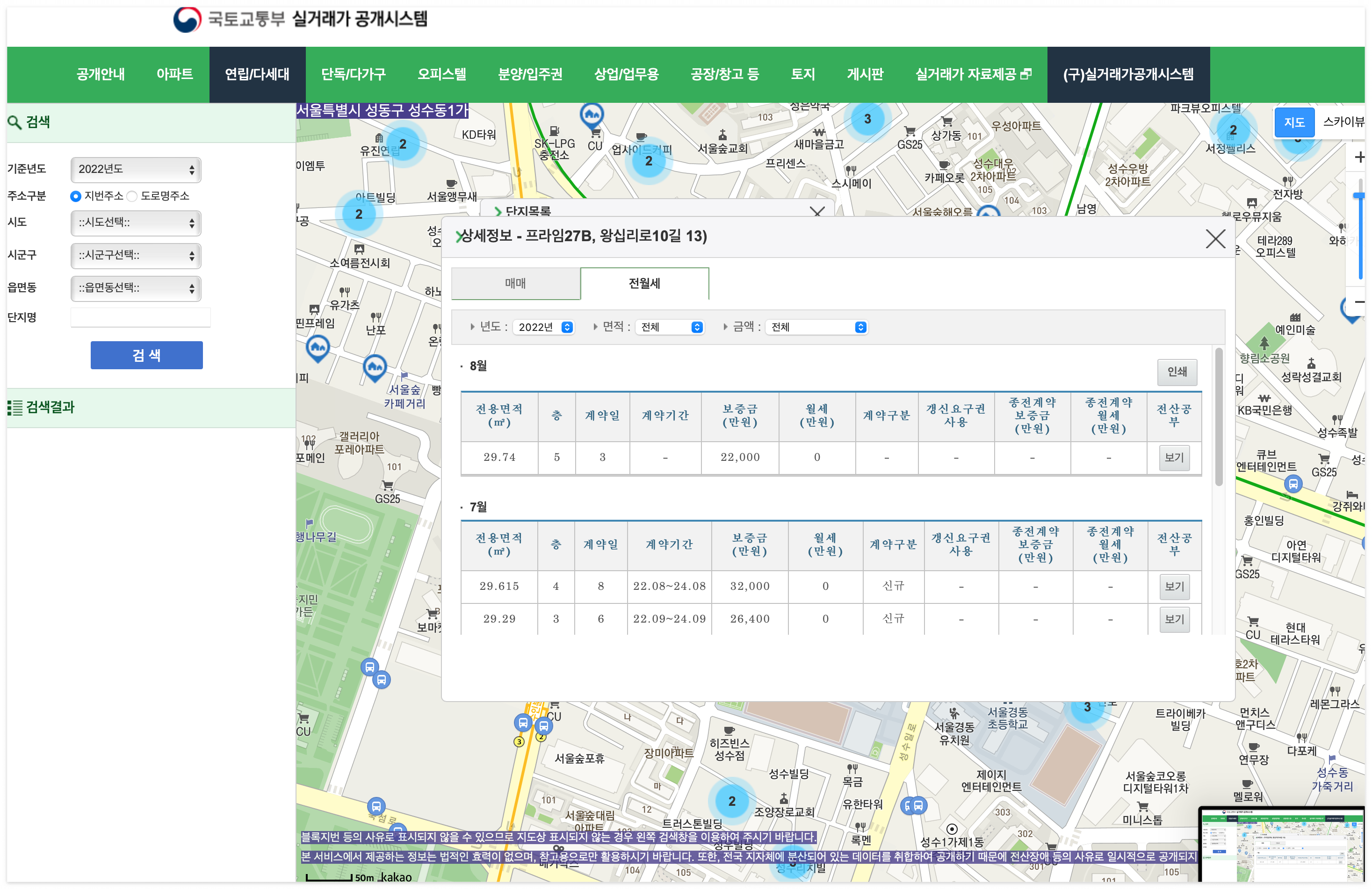Open the 시도선택 dropdown
This screenshot has width=1372, height=889.
pyautogui.click(x=136, y=223)
